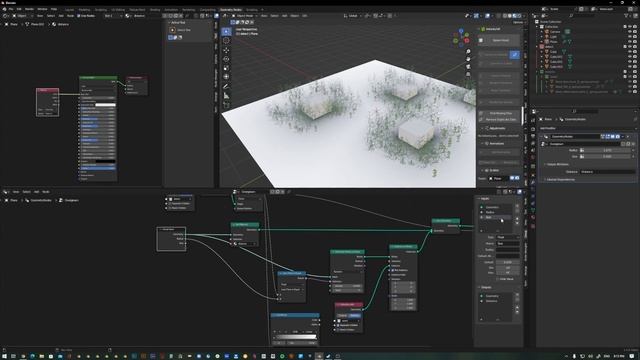
Task: Open the Object Mode dropdown in 3D viewport
Action: pos(244,16)
